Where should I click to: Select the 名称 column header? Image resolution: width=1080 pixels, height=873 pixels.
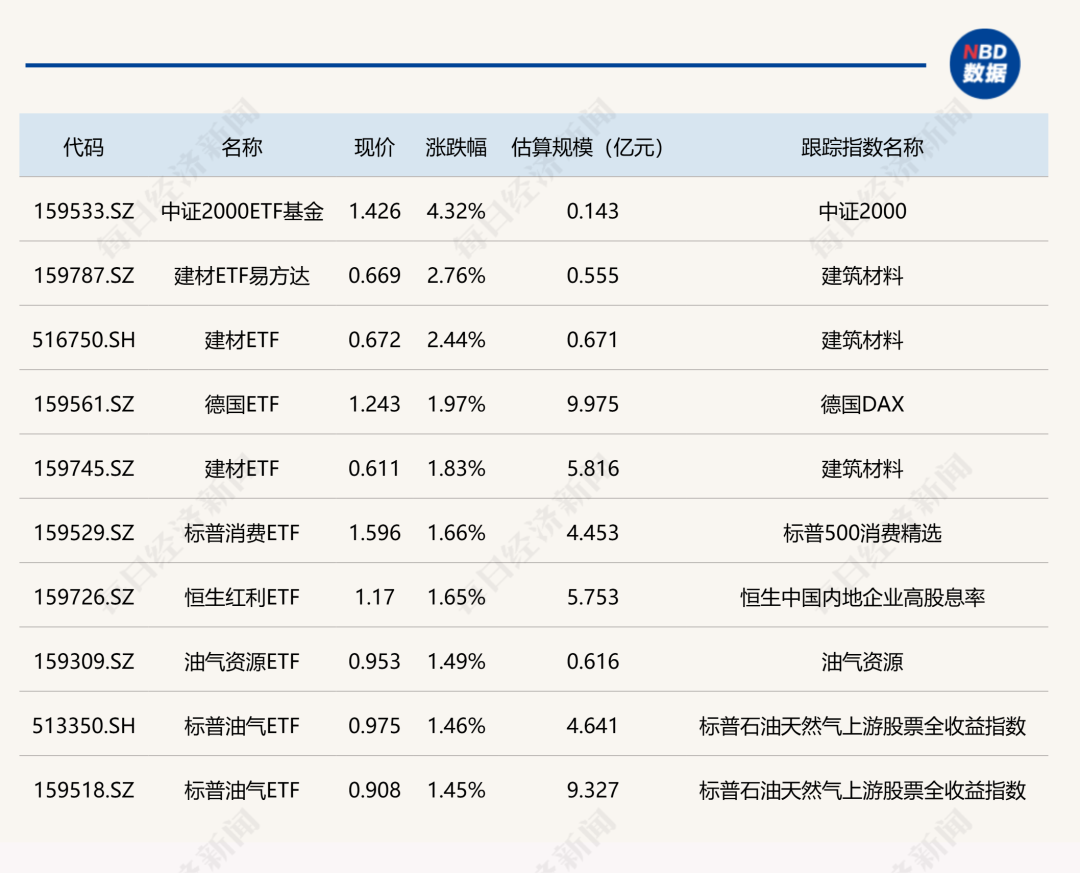click(242, 147)
